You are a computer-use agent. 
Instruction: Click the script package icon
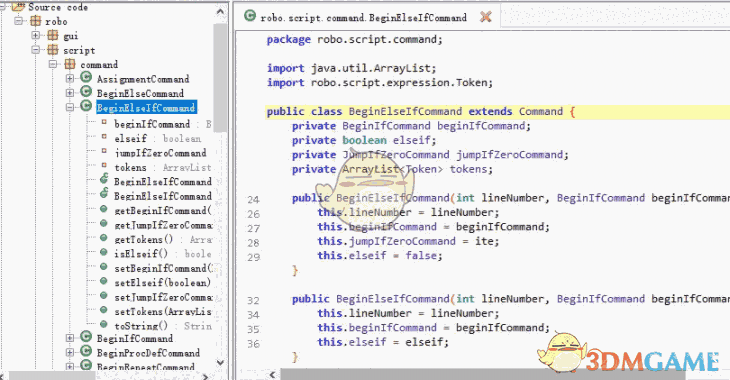53,50
